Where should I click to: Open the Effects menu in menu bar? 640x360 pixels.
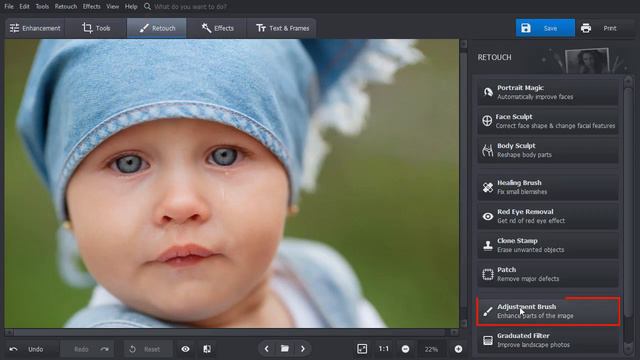[x=91, y=7]
